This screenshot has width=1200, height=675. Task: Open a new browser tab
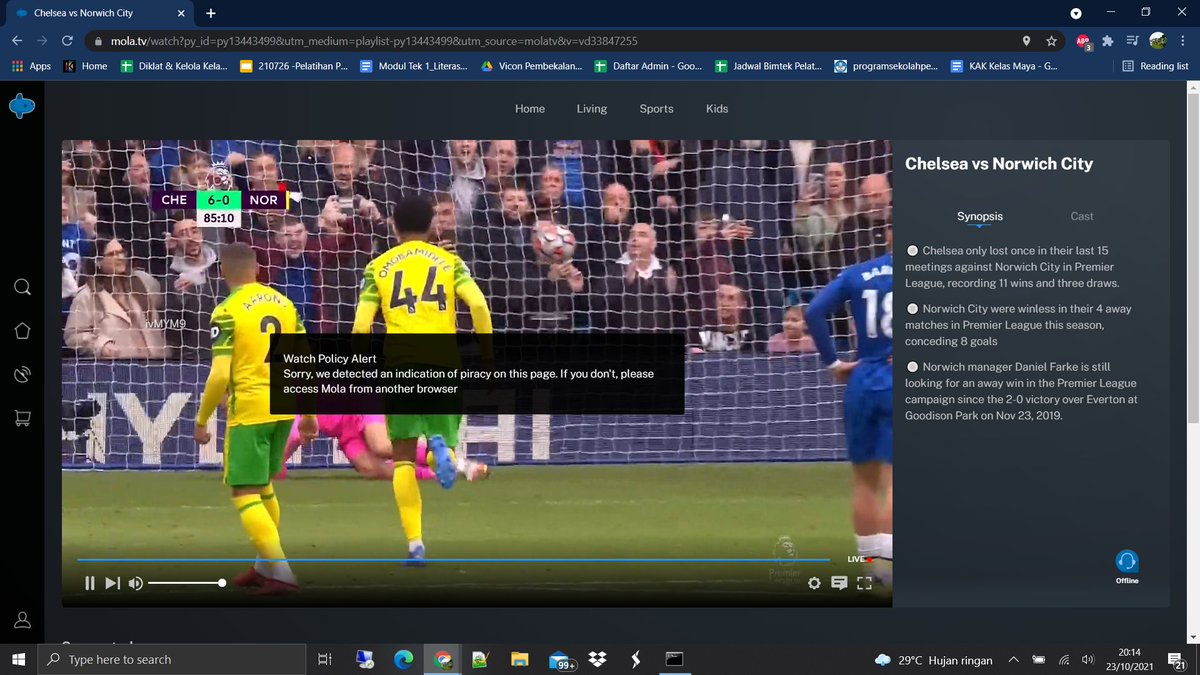(211, 13)
